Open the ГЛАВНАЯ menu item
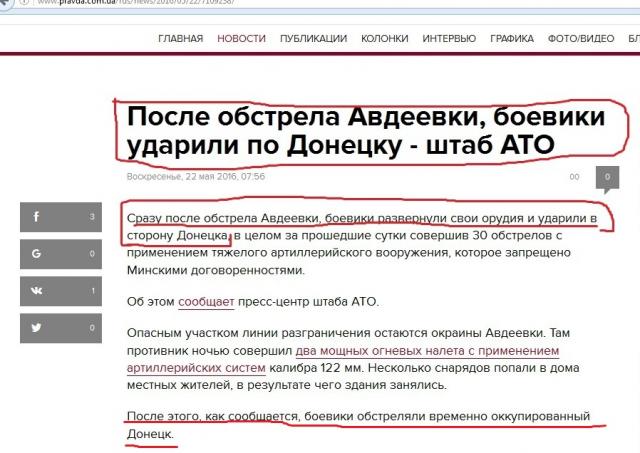This screenshot has width=640, height=453. pos(180,38)
